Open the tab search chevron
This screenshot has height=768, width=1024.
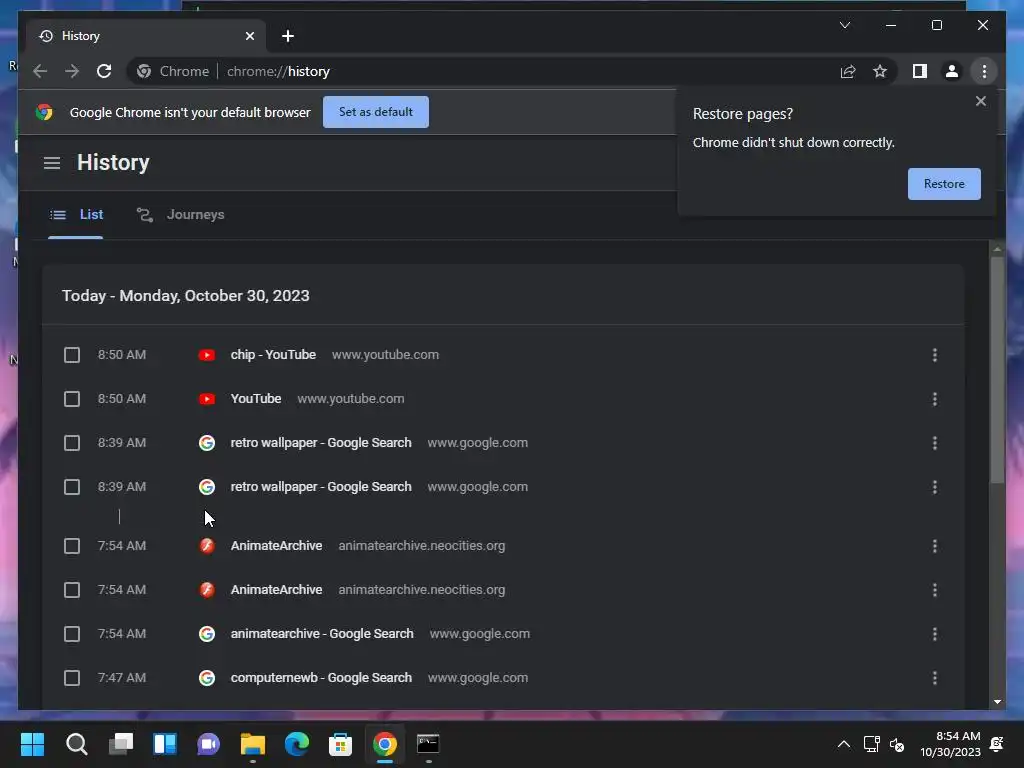pos(844,25)
